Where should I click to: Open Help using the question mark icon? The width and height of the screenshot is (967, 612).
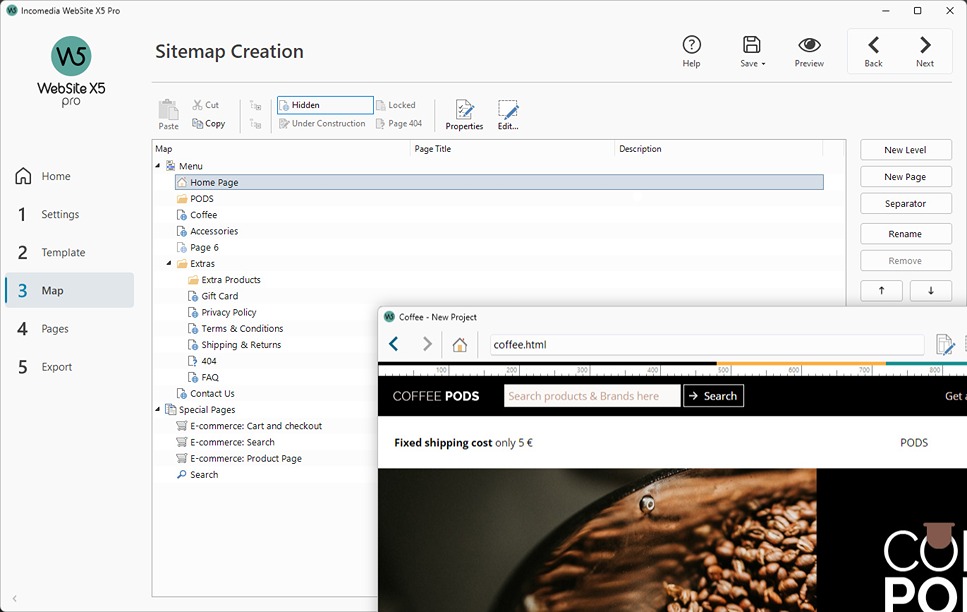pyautogui.click(x=691, y=44)
